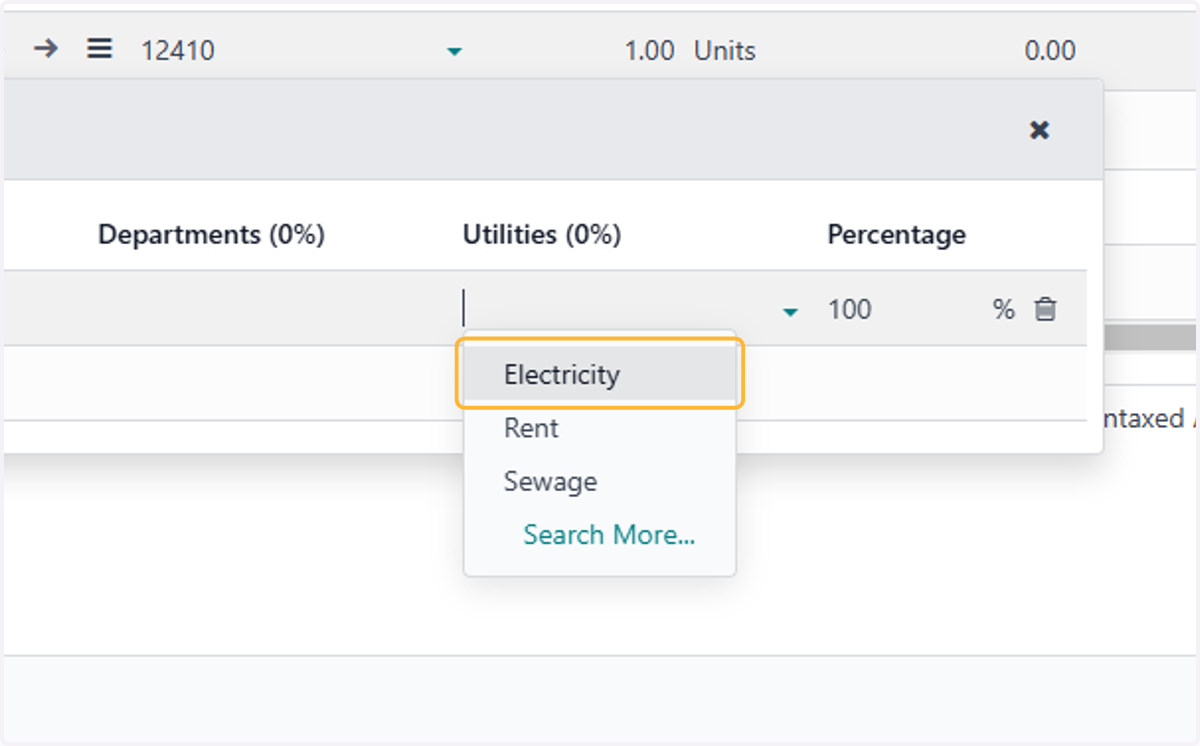
Task: Click the right arrow icon before 12410
Action: tap(45, 48)
